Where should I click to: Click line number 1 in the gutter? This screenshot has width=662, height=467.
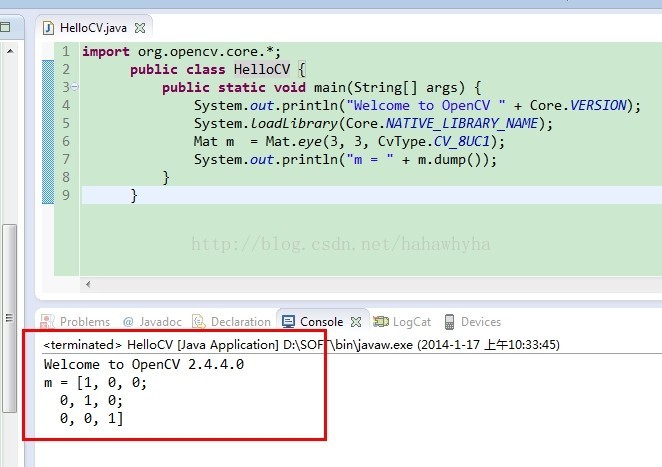[x=66, y=51]
